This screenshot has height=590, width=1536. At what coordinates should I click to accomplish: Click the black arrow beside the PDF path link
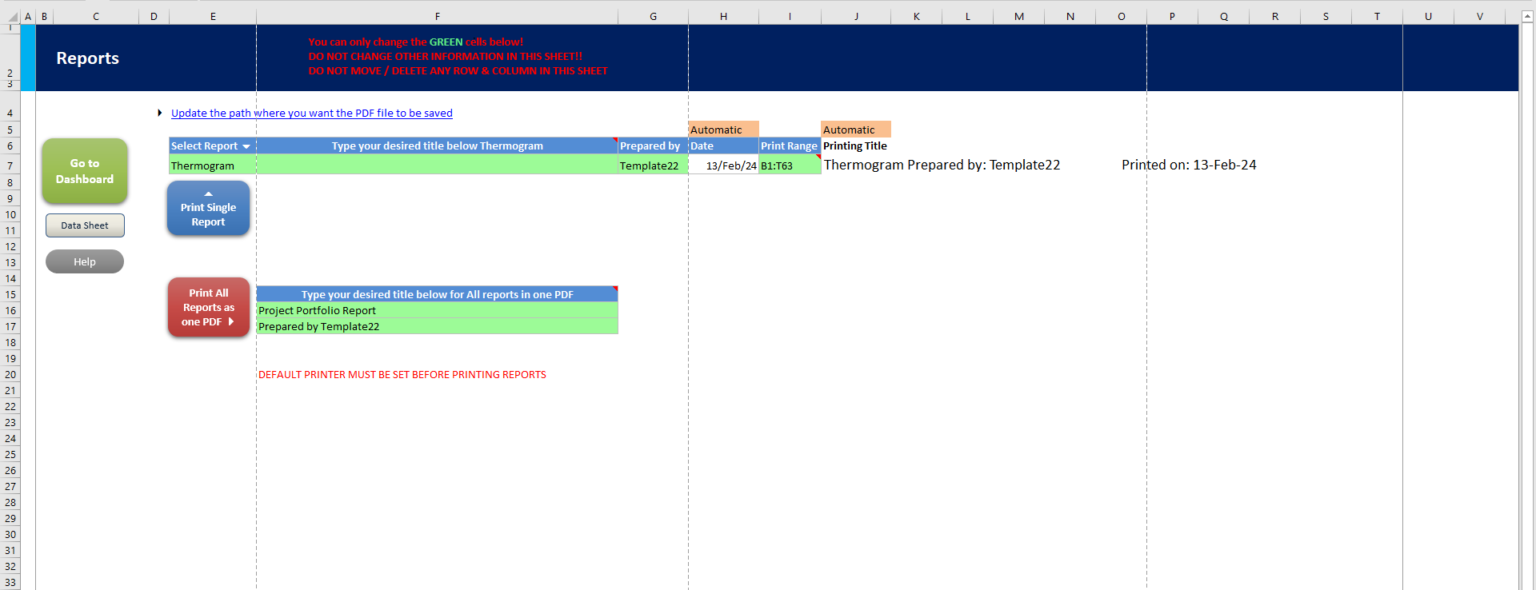(x=160, y=113)
